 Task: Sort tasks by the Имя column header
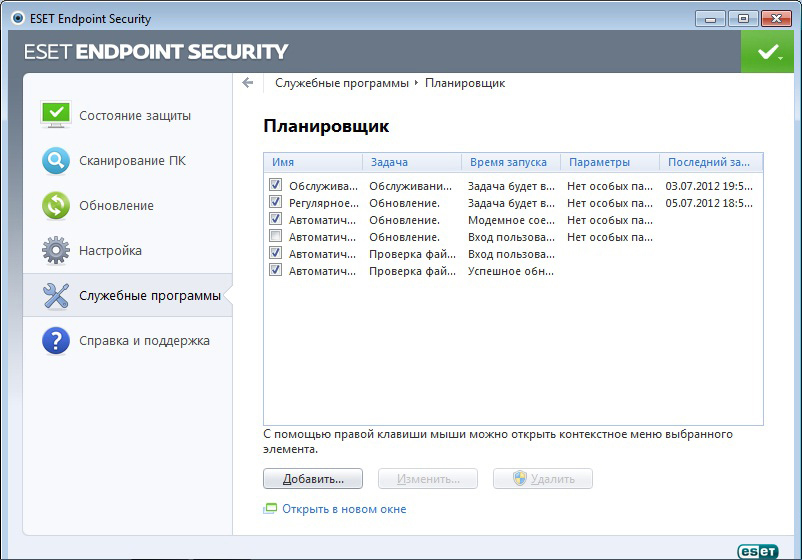tap(313, 162)
